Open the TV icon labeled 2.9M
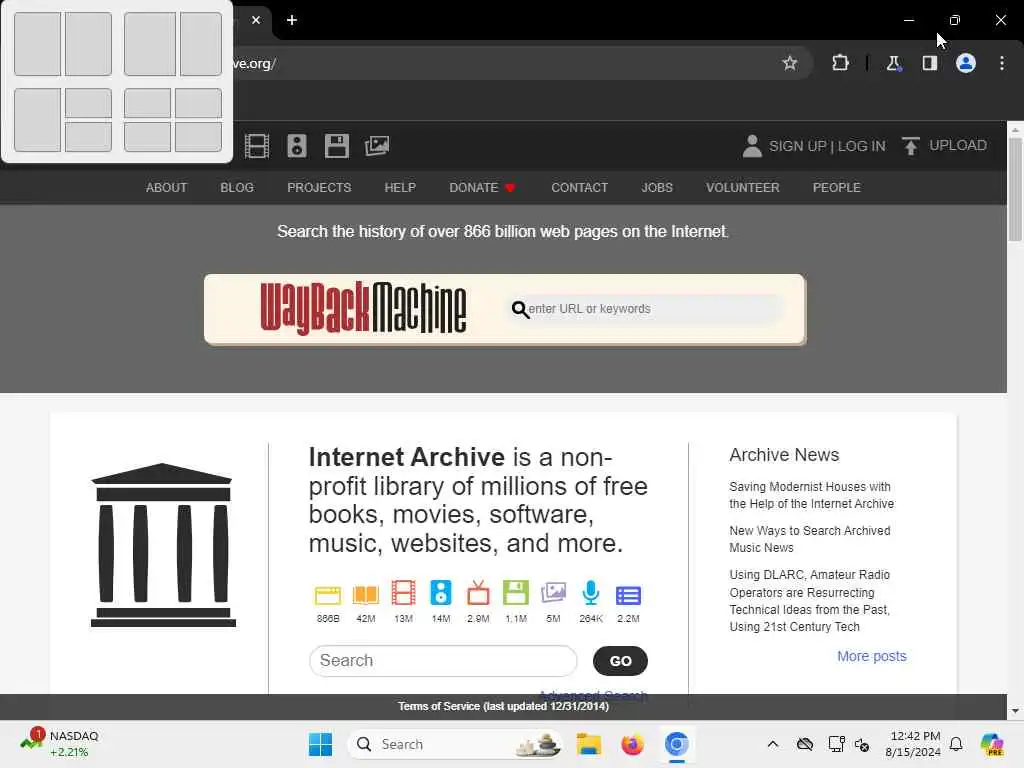Viewport: 1024px width, 768px height. point(478,593)
